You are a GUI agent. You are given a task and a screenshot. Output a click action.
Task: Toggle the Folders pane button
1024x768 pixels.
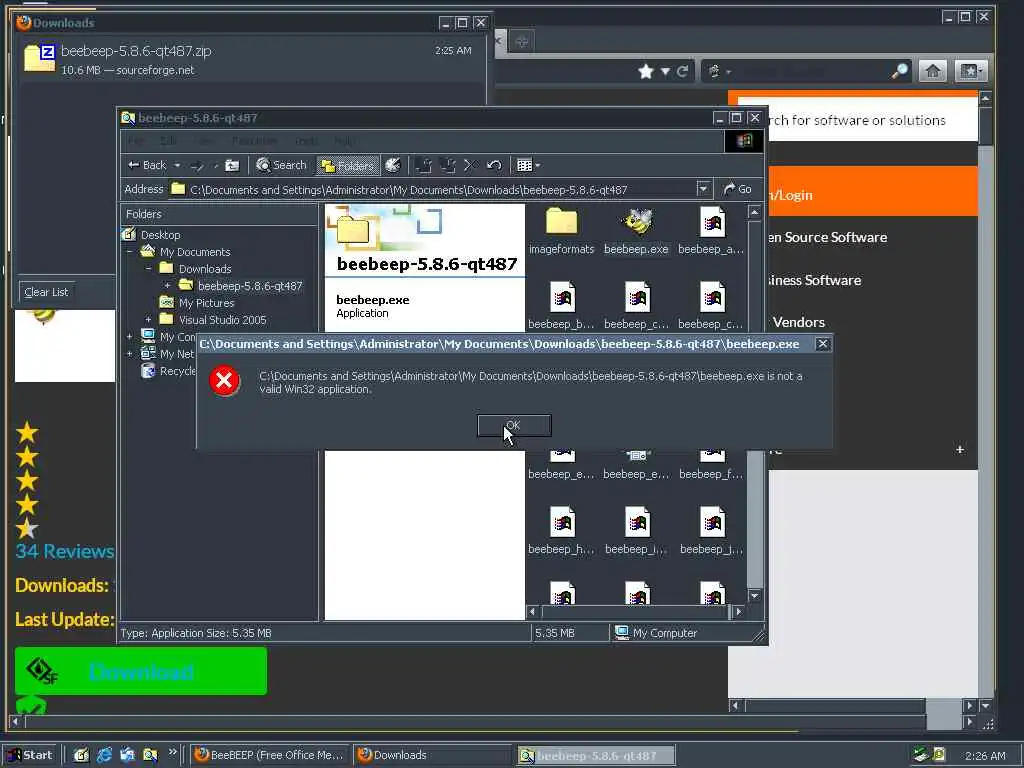tap(347, 166)
